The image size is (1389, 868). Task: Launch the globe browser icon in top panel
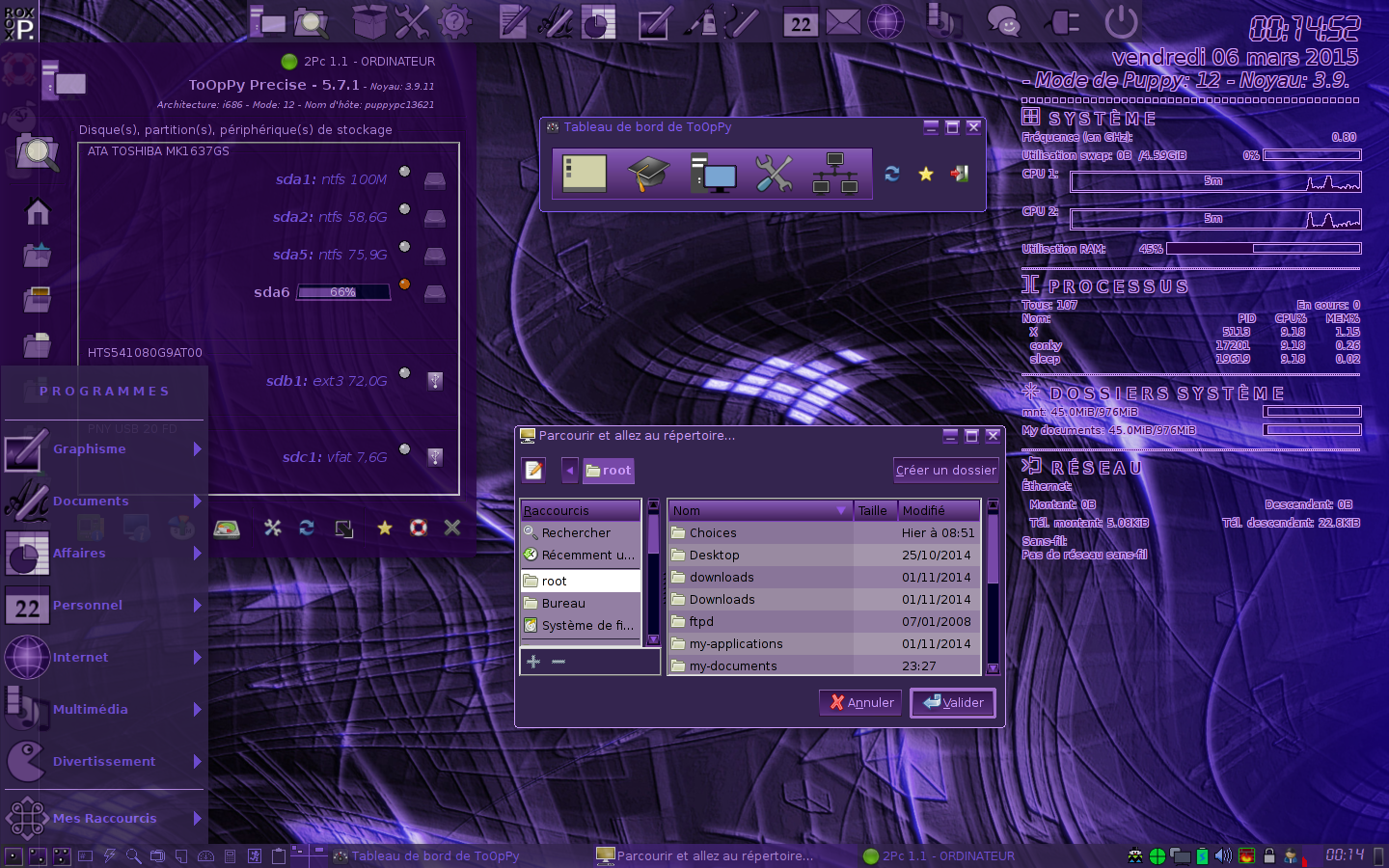click(x=885, y=21)
